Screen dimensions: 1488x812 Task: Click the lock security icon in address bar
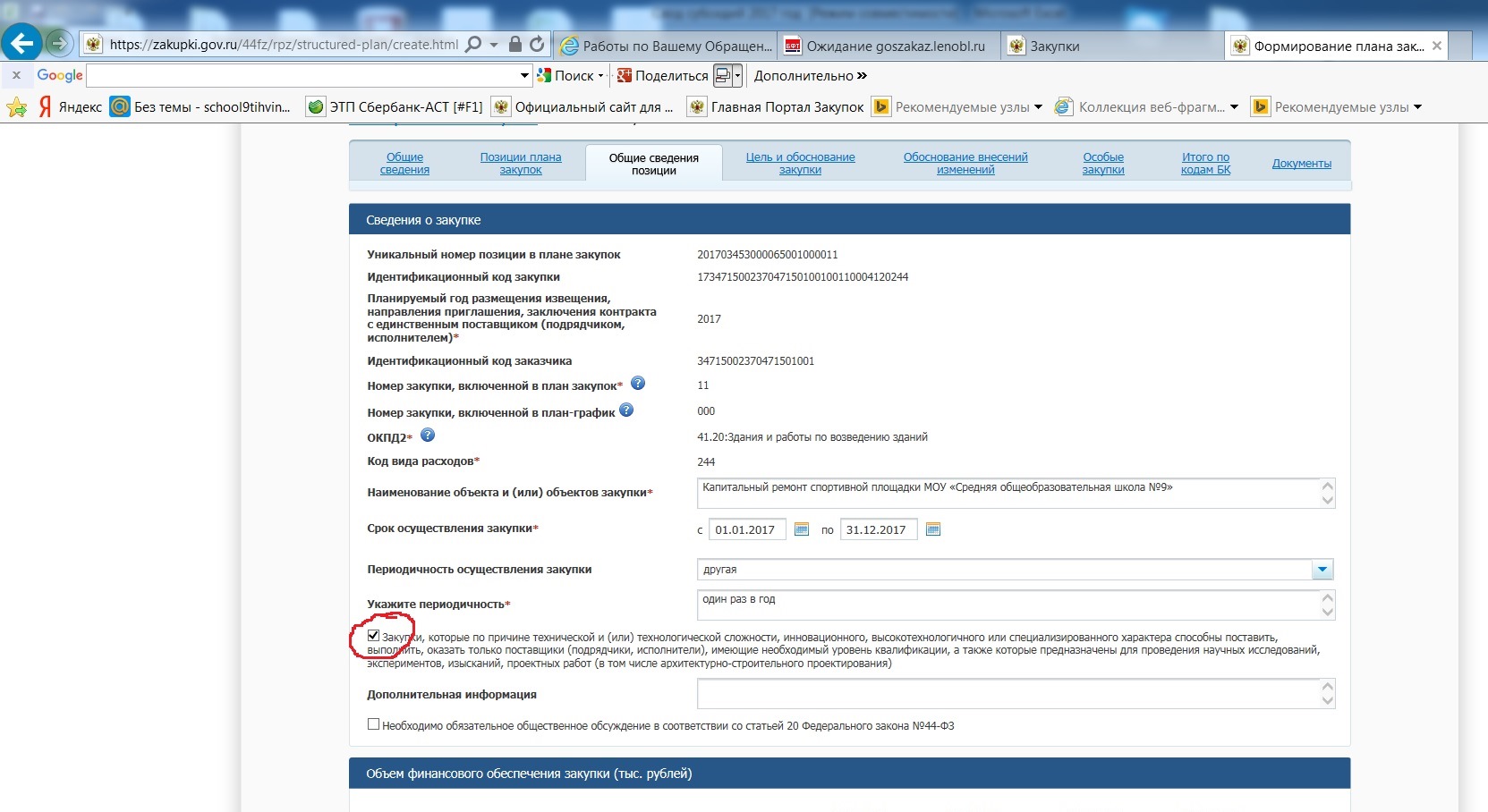pyautogui.click(x=514, y=44)
